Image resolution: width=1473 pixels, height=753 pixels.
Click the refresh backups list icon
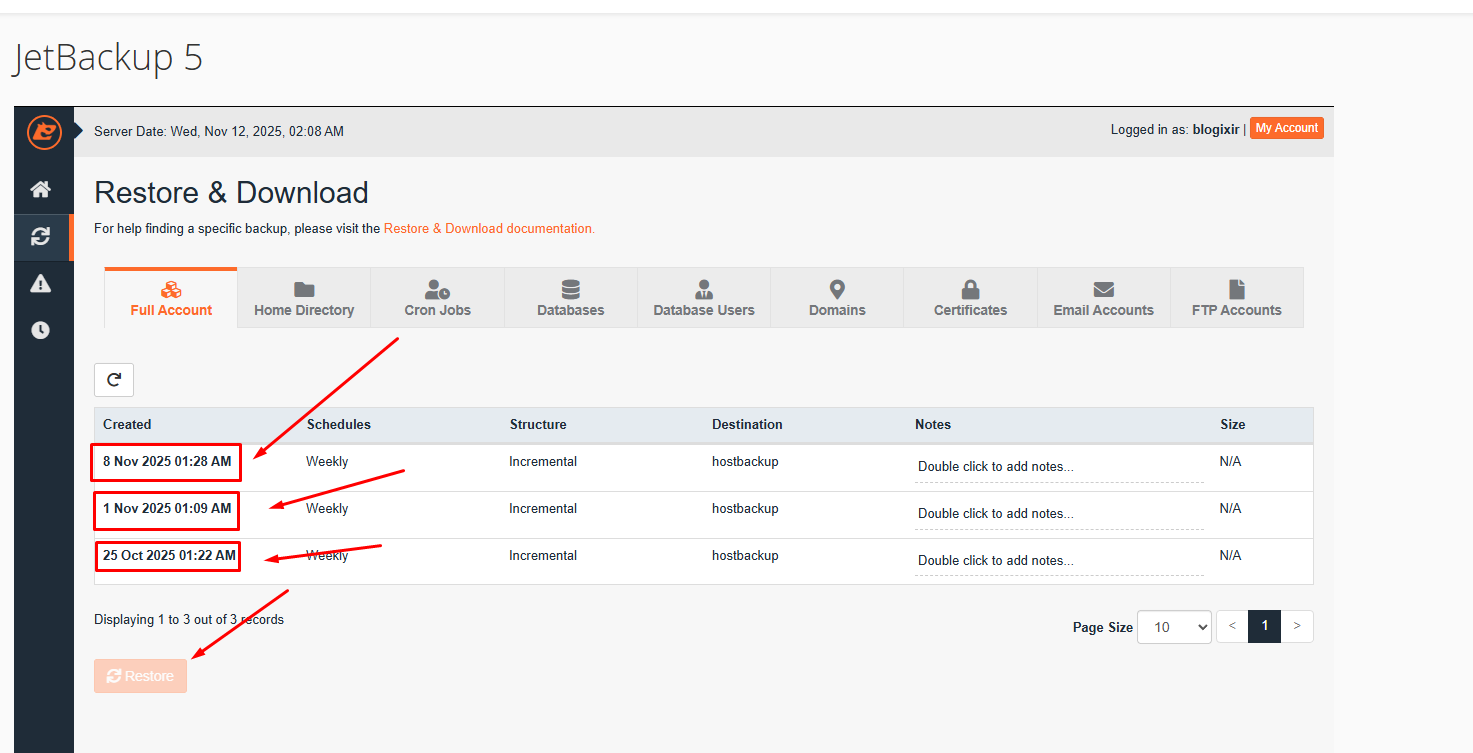pyautogui.click(x=114, y=380)
